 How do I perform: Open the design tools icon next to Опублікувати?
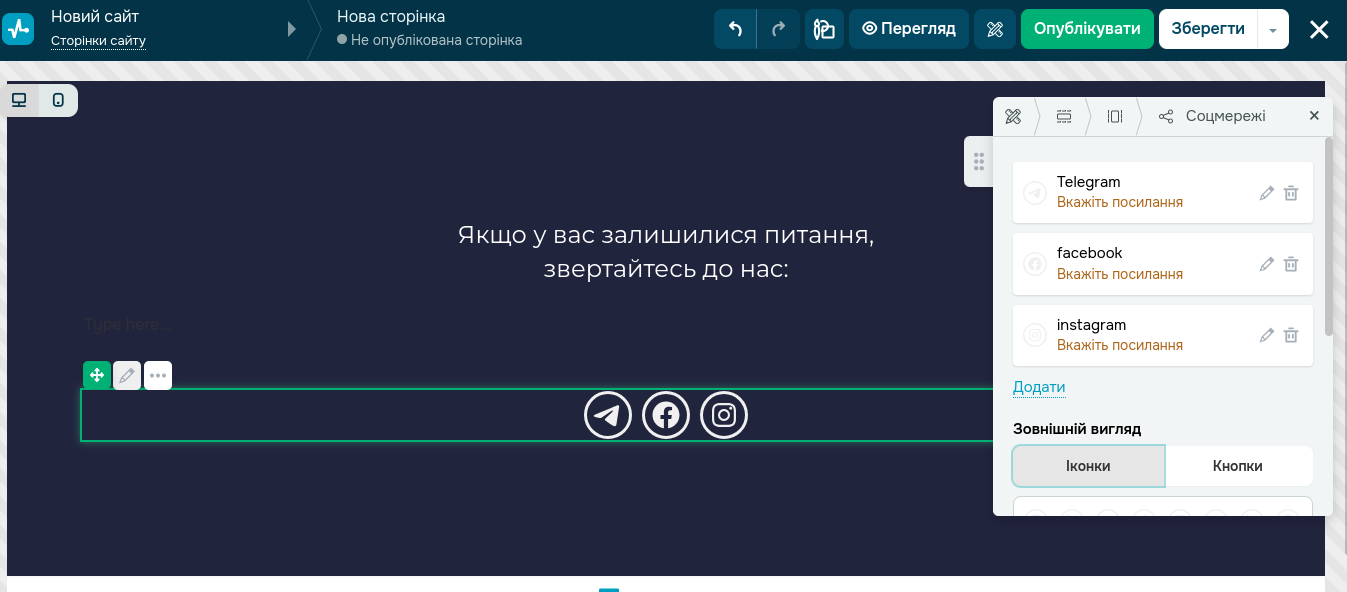[x=994, y=28]
